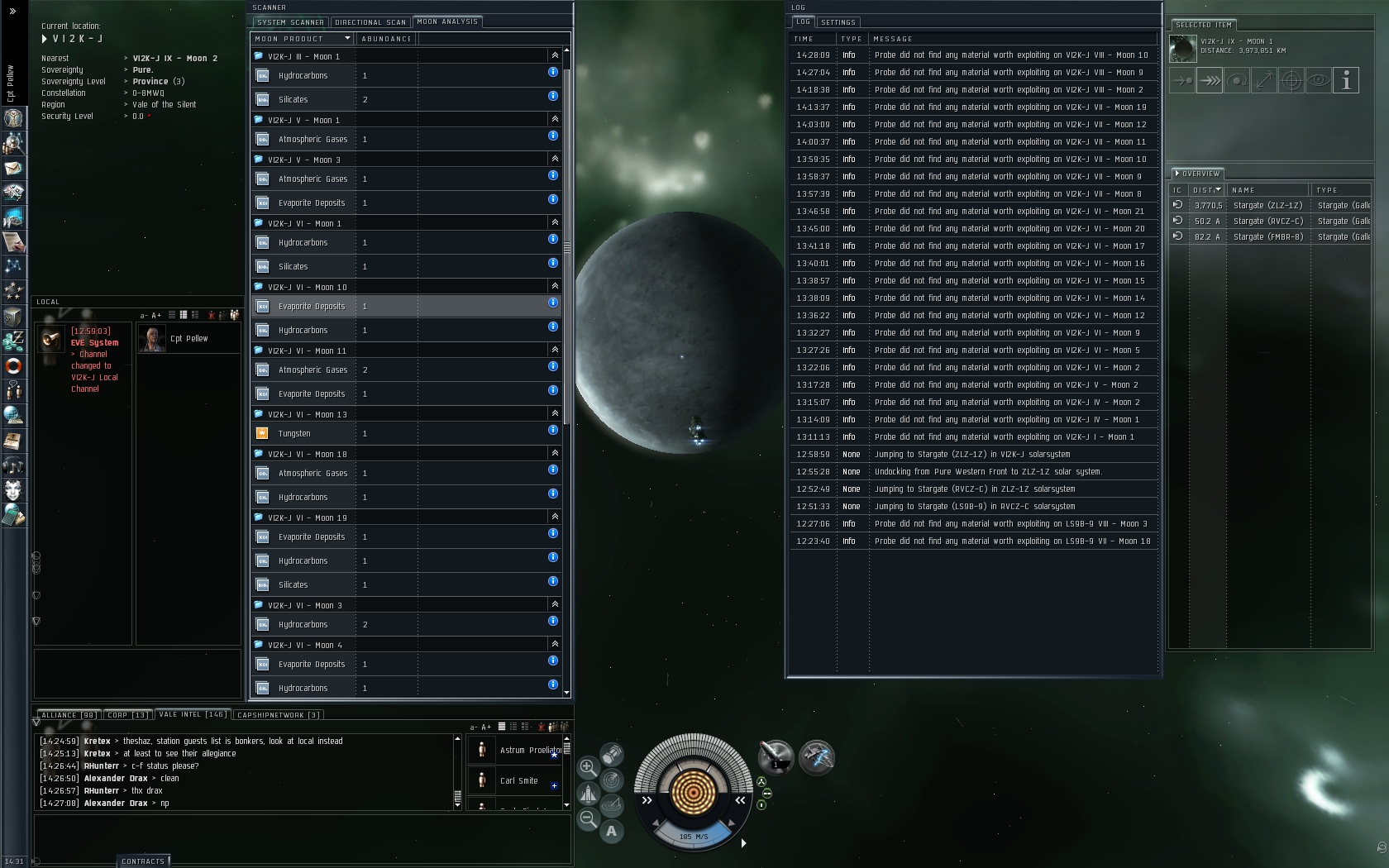Switch to the System Scanner tab
The image size is (1389, 868).
click(x=290, y=22)
